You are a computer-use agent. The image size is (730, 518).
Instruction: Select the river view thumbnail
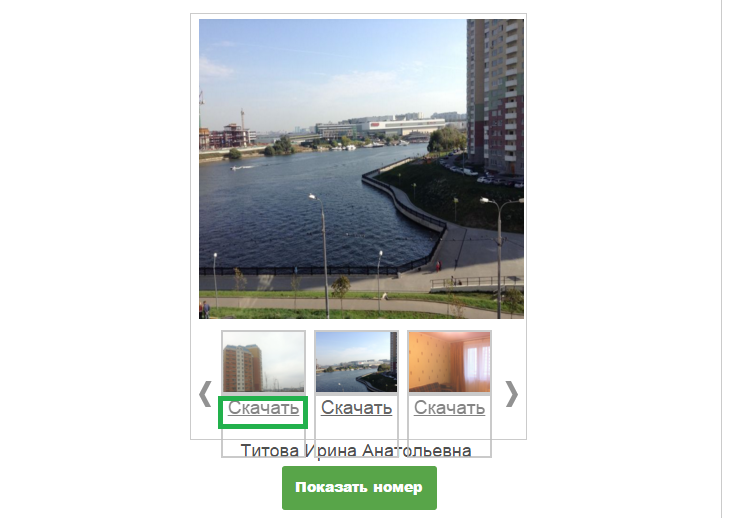[357, 362]
